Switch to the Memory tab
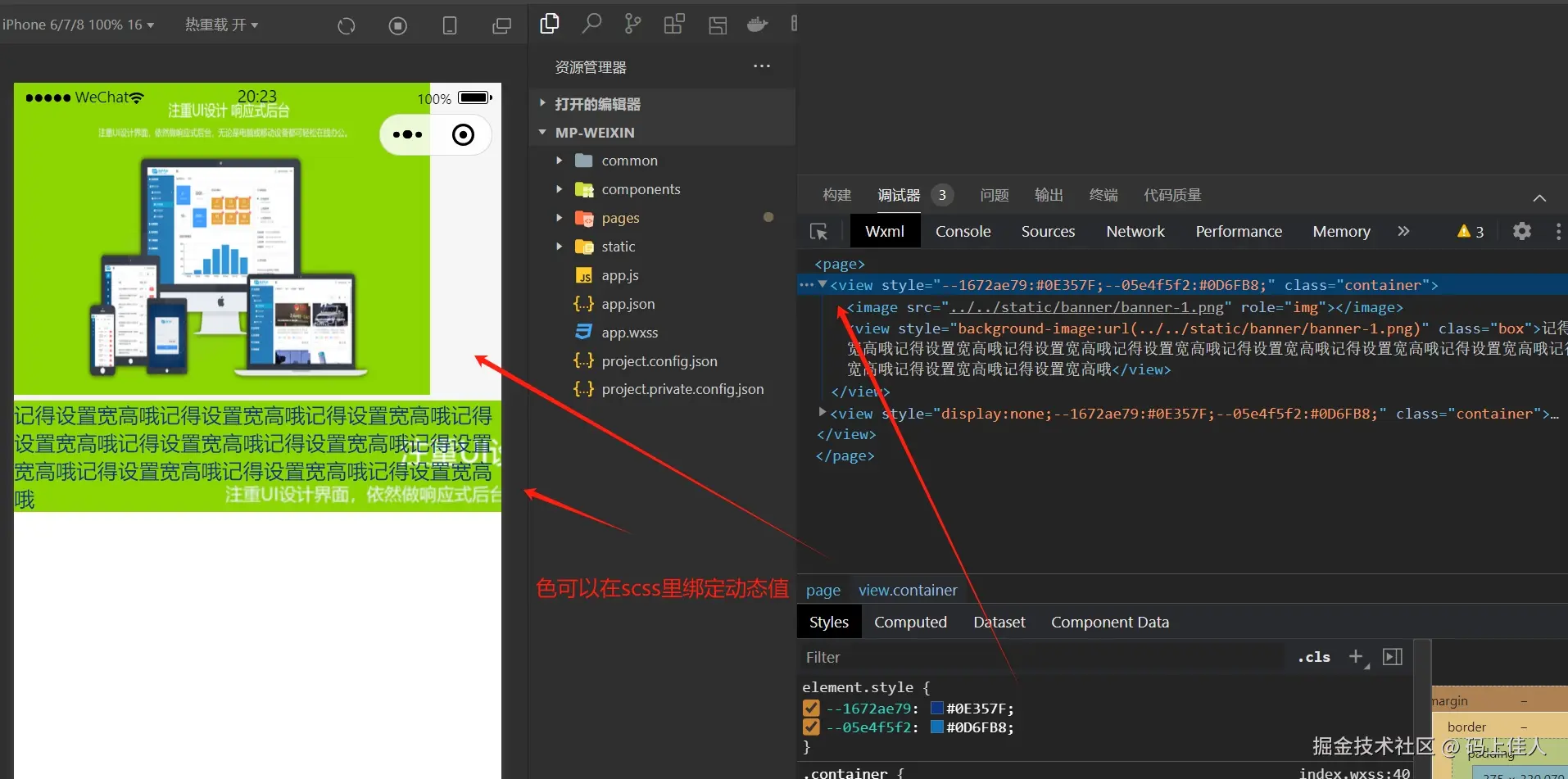 (1341, 232)
